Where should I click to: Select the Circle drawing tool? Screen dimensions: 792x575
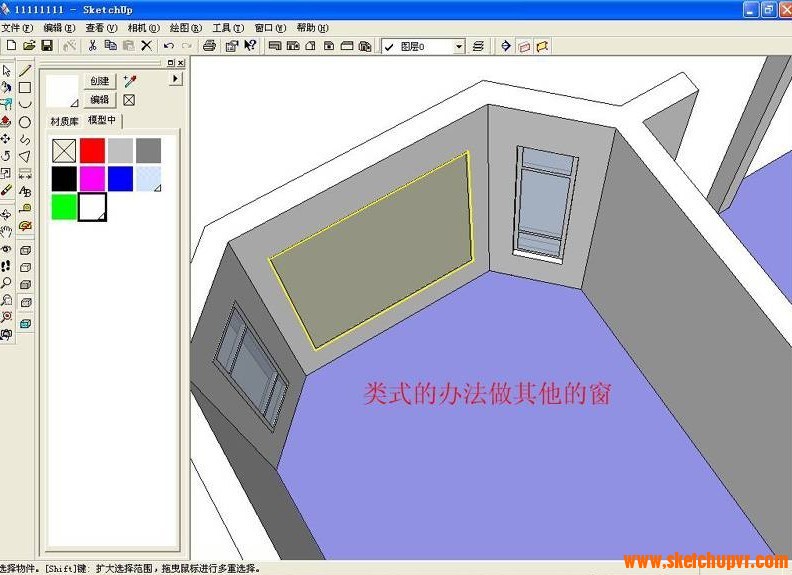point(25,122)
